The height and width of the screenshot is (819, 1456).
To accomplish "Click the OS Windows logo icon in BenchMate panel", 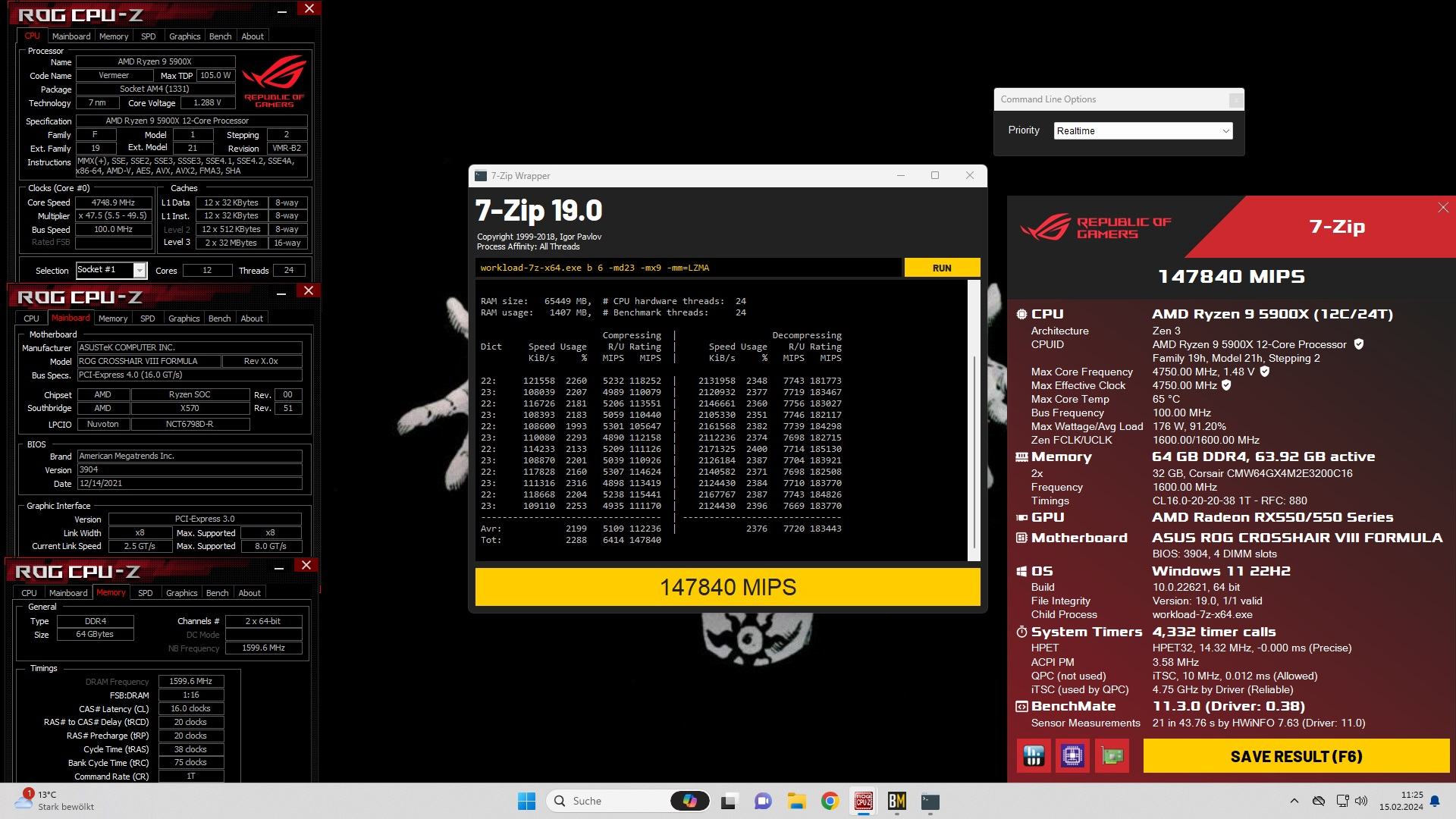I will 1021,571.
